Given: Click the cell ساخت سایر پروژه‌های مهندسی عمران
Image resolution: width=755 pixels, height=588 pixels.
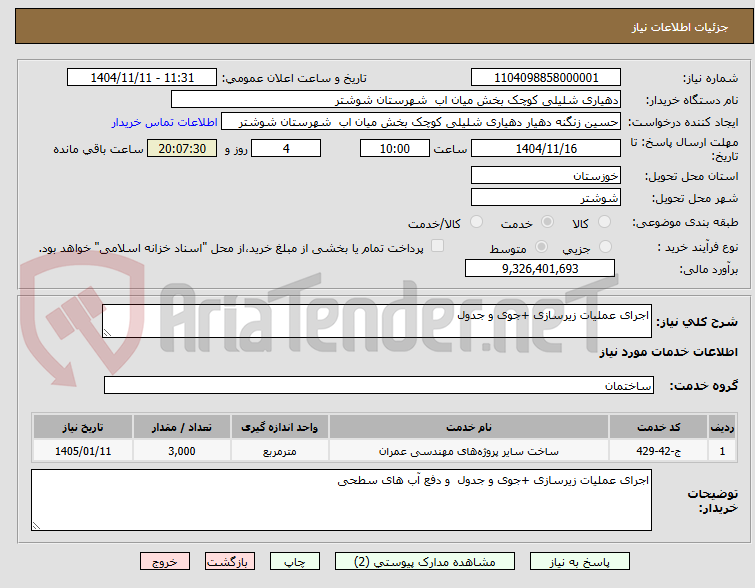Looking at the screenshot, I should tap(469, 451).
